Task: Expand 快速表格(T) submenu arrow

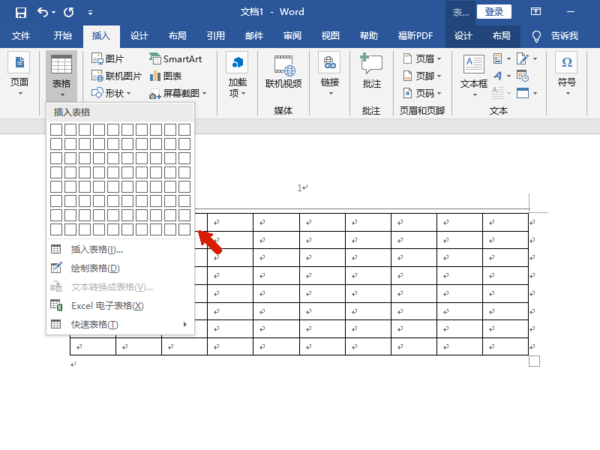Action: click(185, 324)
